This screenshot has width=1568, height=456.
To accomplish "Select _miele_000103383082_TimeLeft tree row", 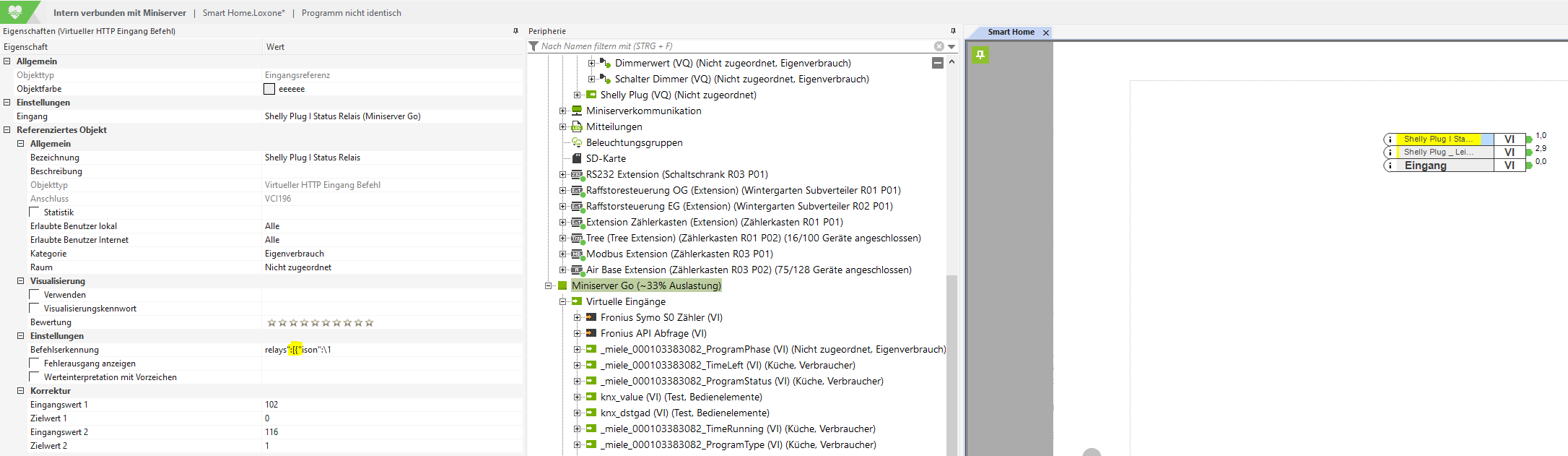I will coord(728,365).
